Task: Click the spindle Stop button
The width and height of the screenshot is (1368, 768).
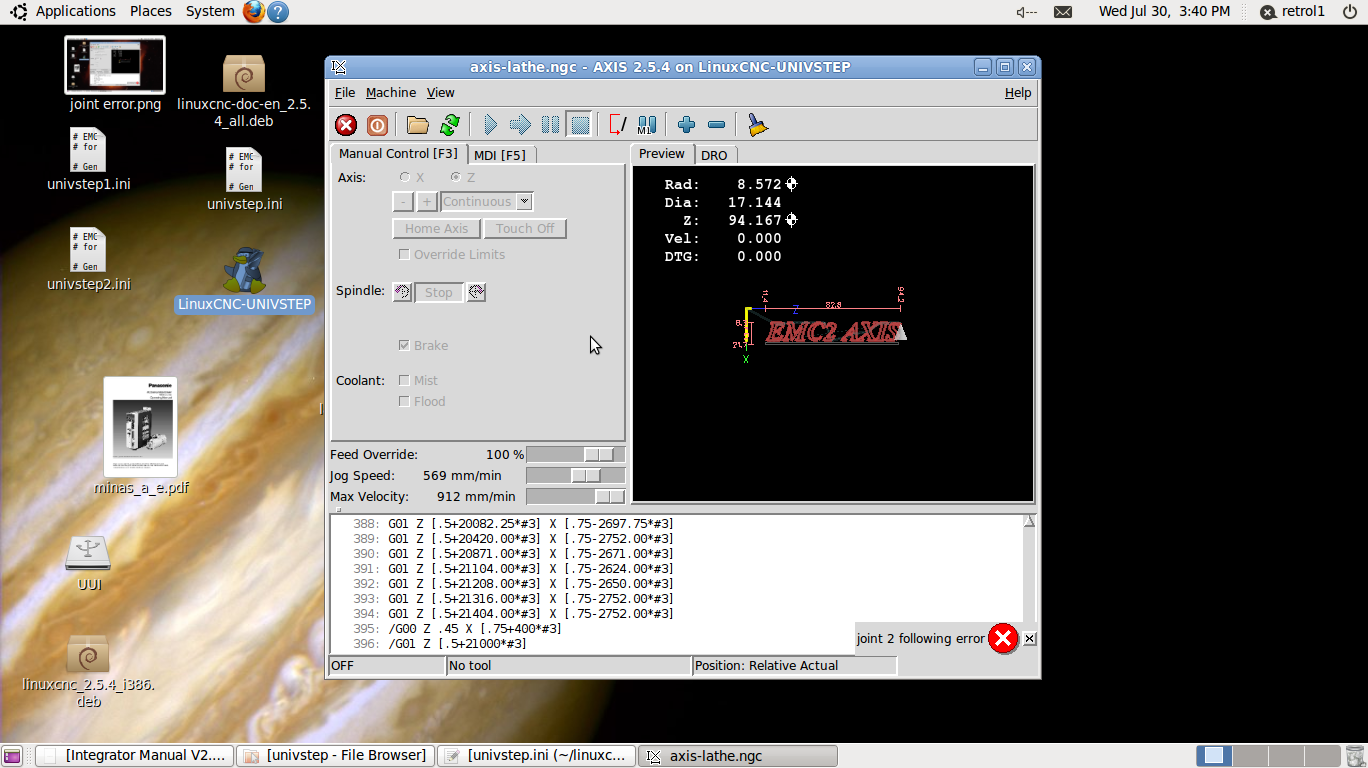Action: coord(439,292)
